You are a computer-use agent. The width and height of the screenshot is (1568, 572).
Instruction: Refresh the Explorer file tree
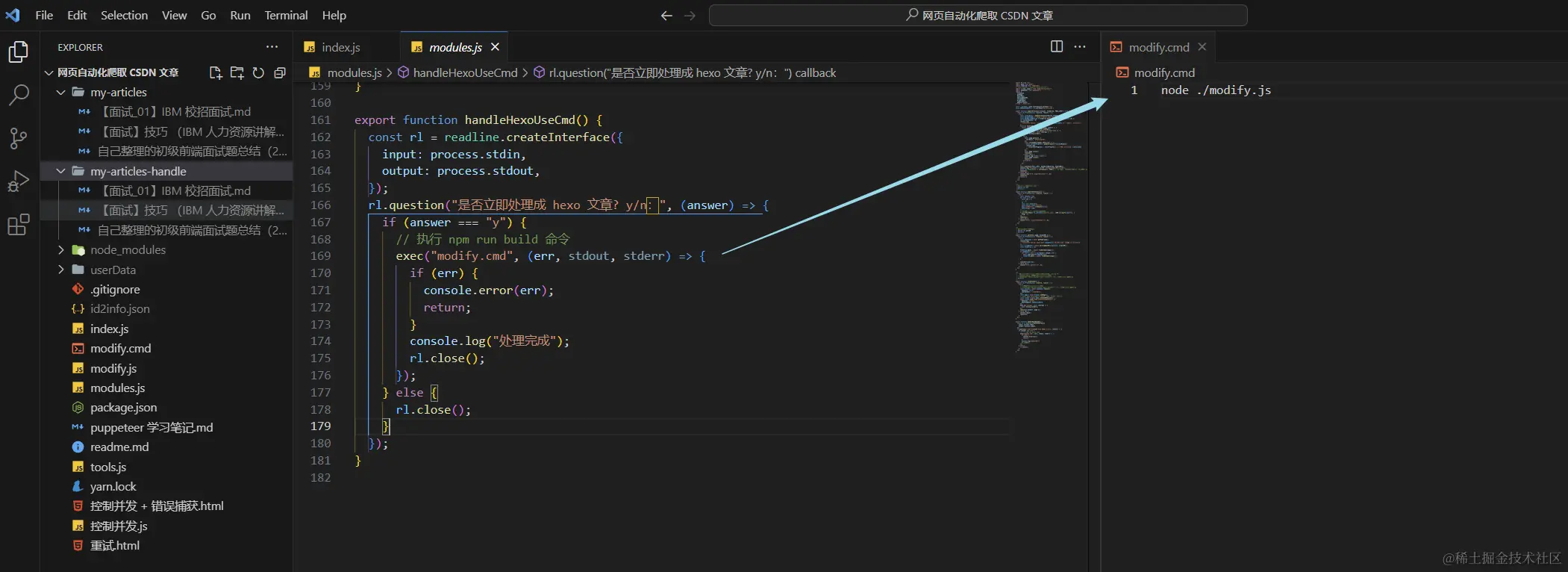coord(258,72)
